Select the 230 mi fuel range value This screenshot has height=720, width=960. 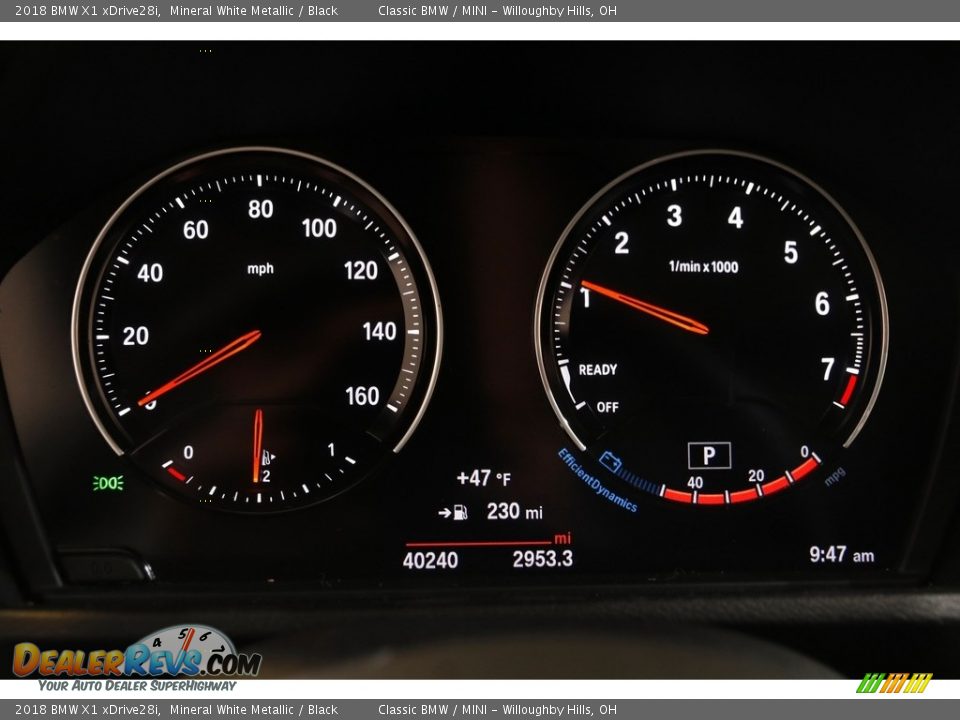click(514, 511)
